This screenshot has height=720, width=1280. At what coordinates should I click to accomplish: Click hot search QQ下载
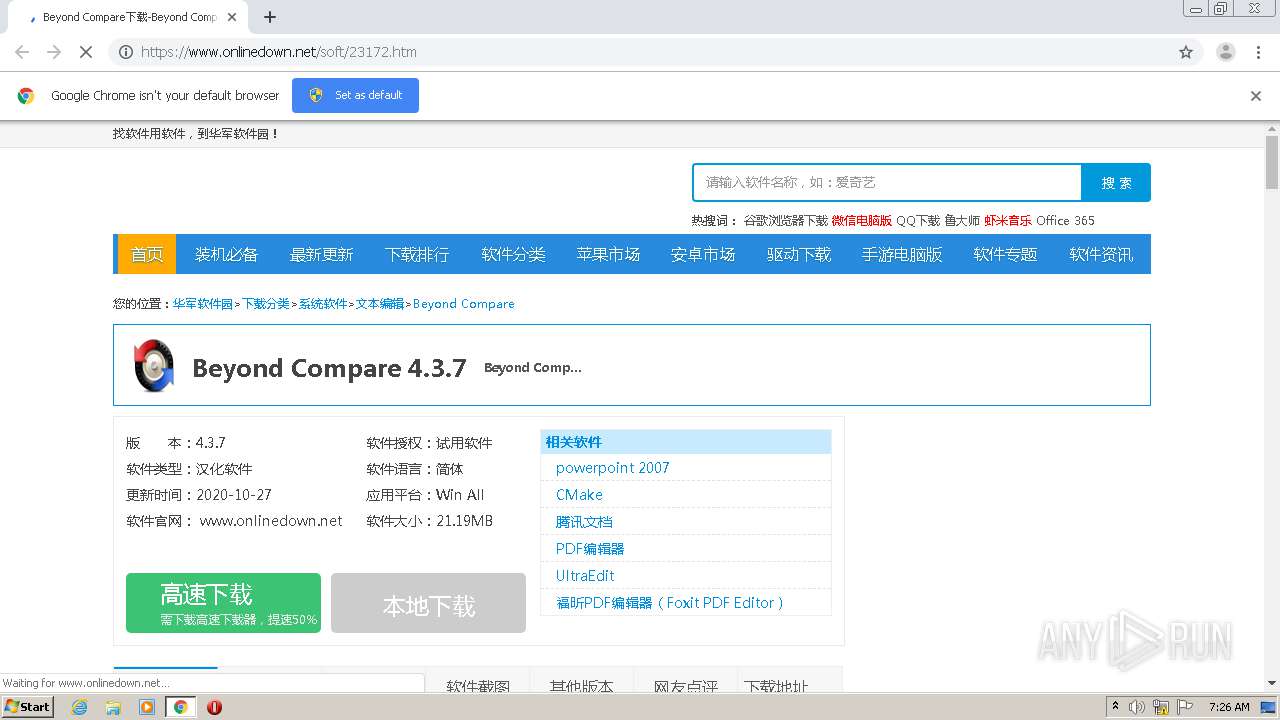918,221
